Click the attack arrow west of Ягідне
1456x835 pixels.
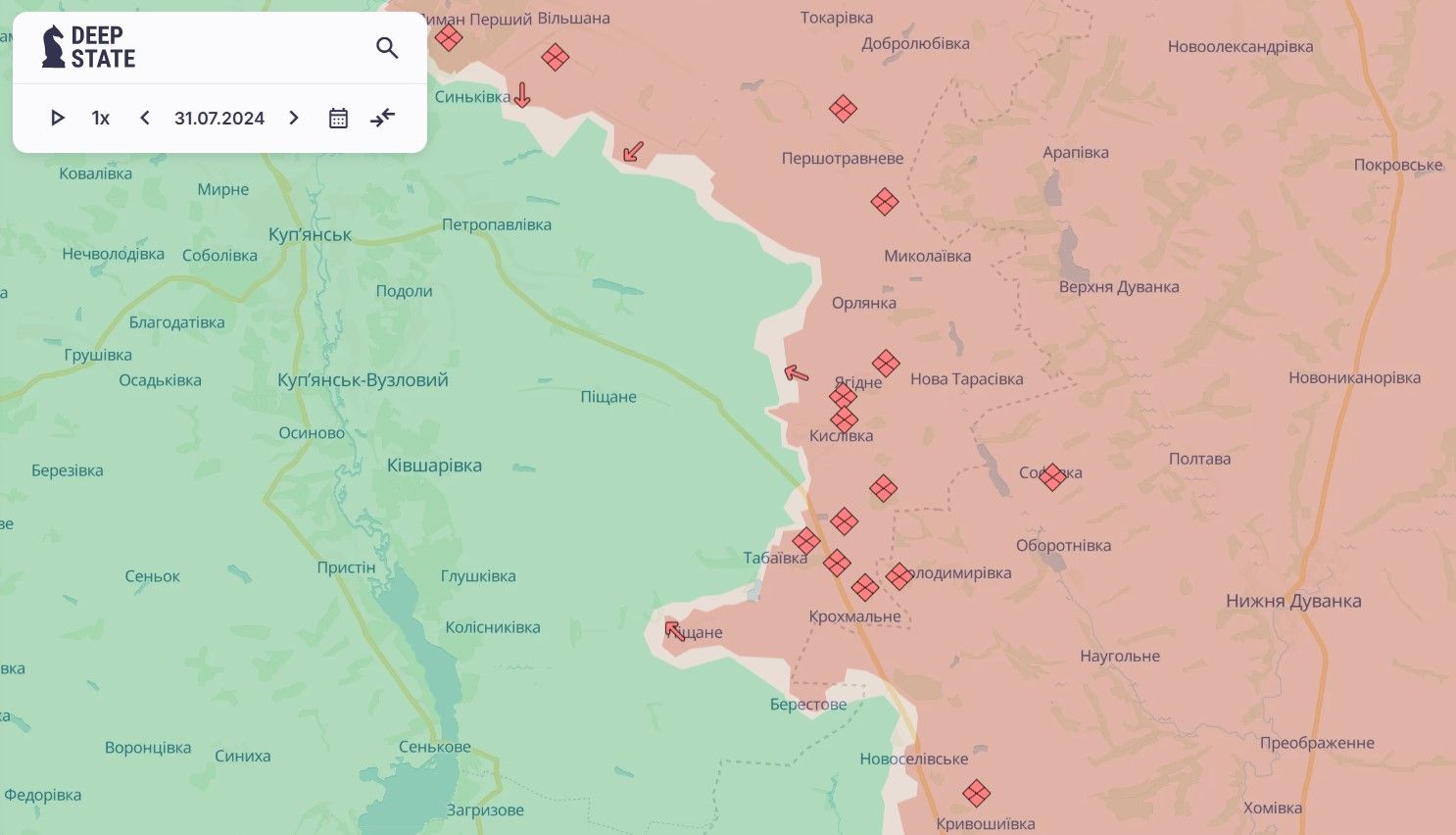797,373
